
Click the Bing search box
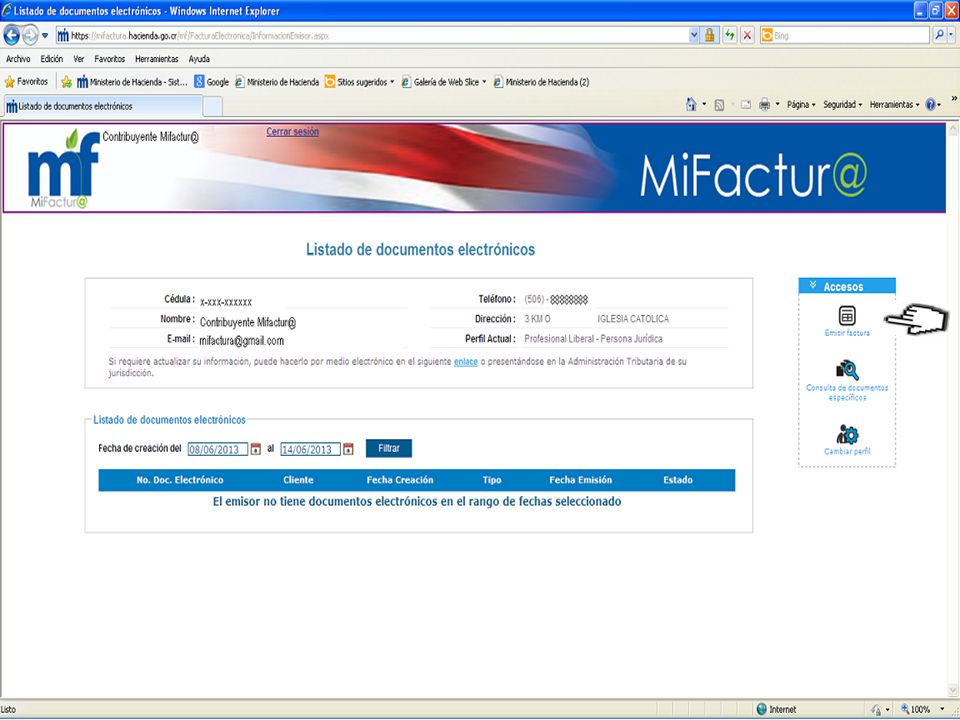pos(845,36)
